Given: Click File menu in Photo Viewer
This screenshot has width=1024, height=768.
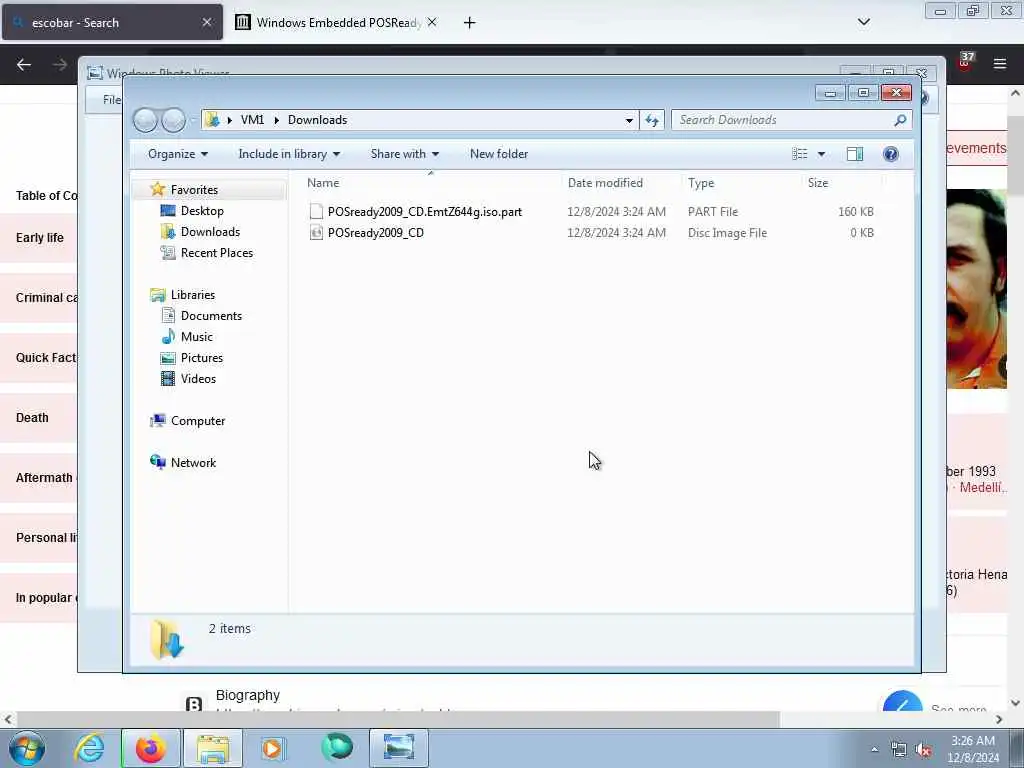Looking at the screenshot, I should coord(112,100).
